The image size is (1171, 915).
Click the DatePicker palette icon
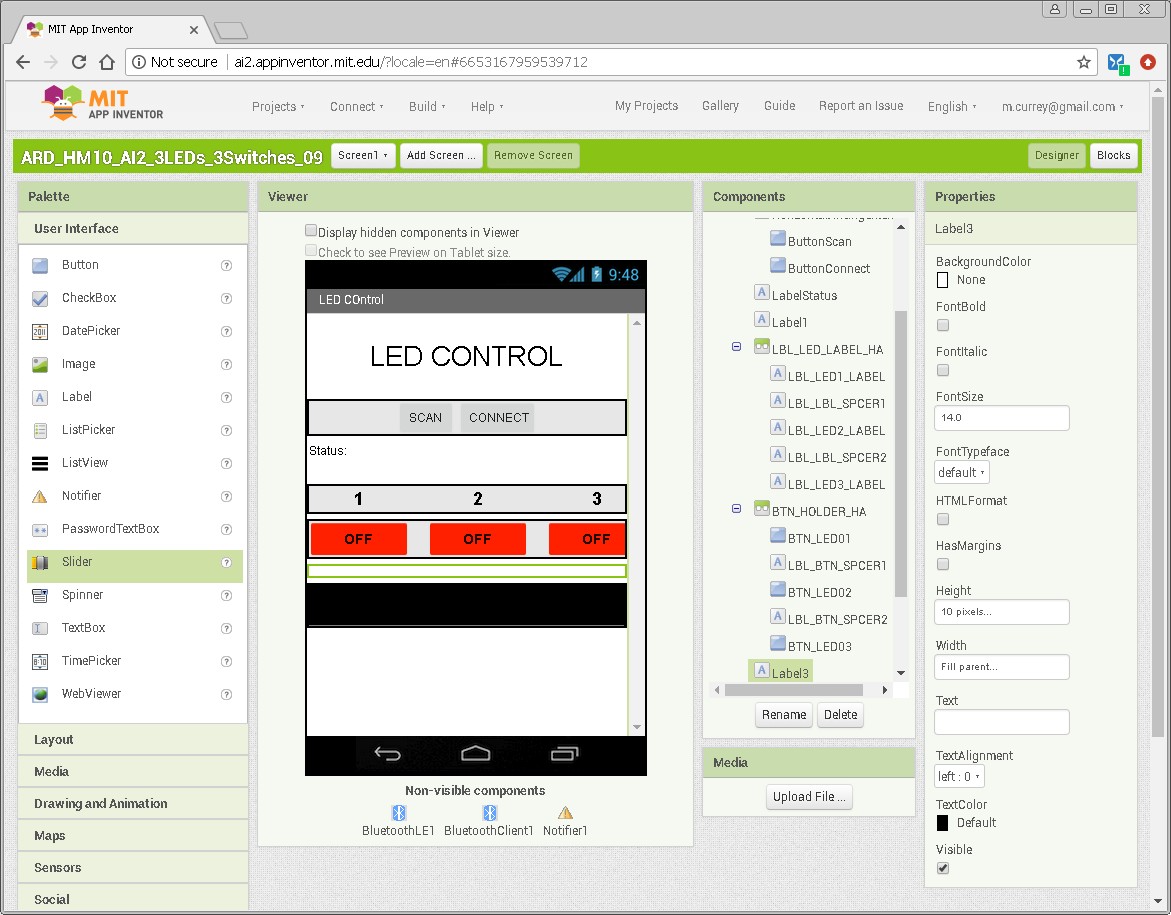click(x=40, y=331)
